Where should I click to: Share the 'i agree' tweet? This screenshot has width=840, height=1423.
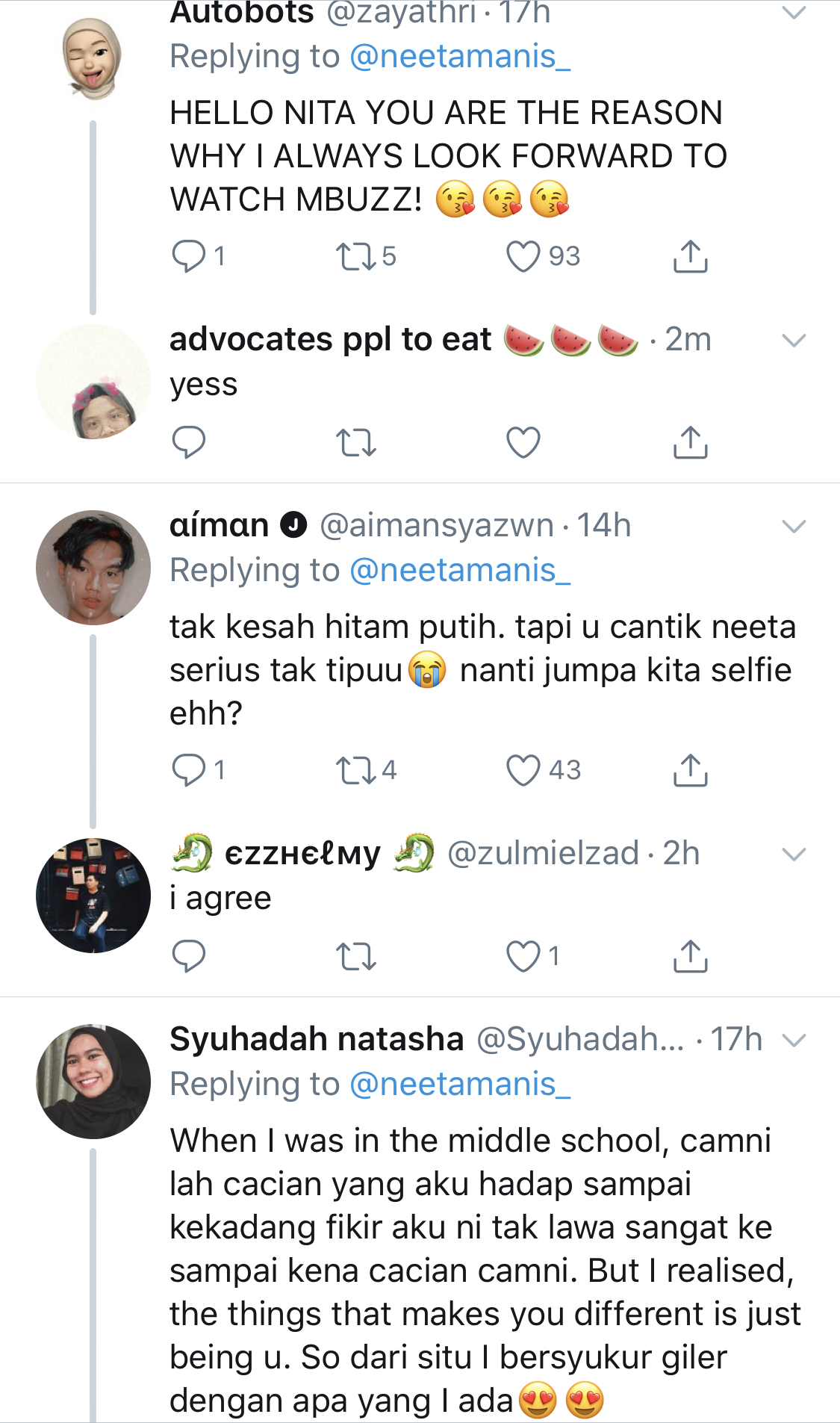(x=690, y=956)
